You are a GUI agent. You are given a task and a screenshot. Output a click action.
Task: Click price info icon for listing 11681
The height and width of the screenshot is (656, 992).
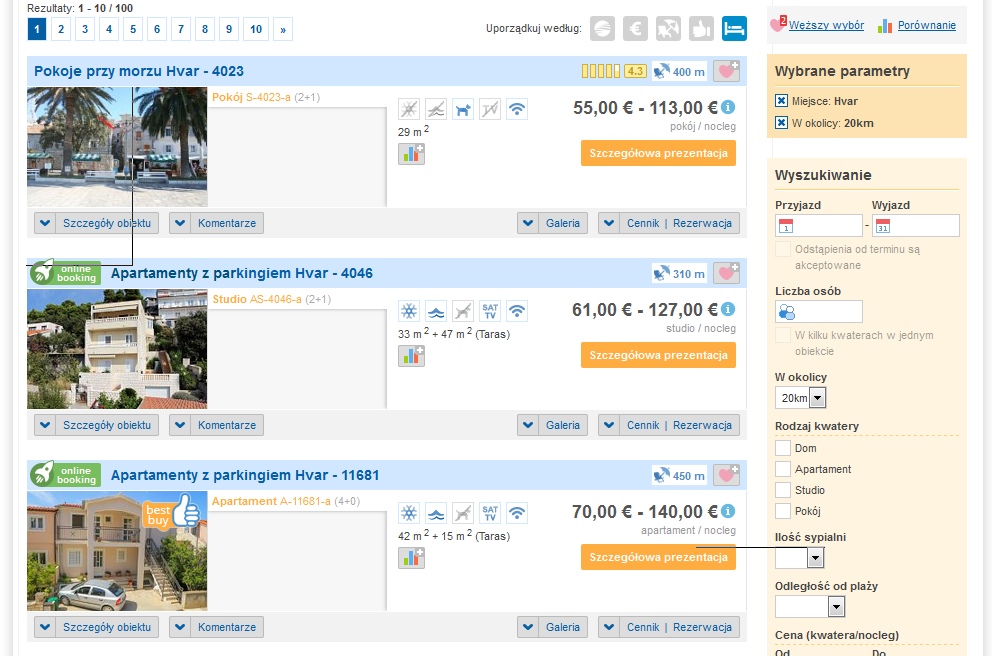(x=728, y=511)
